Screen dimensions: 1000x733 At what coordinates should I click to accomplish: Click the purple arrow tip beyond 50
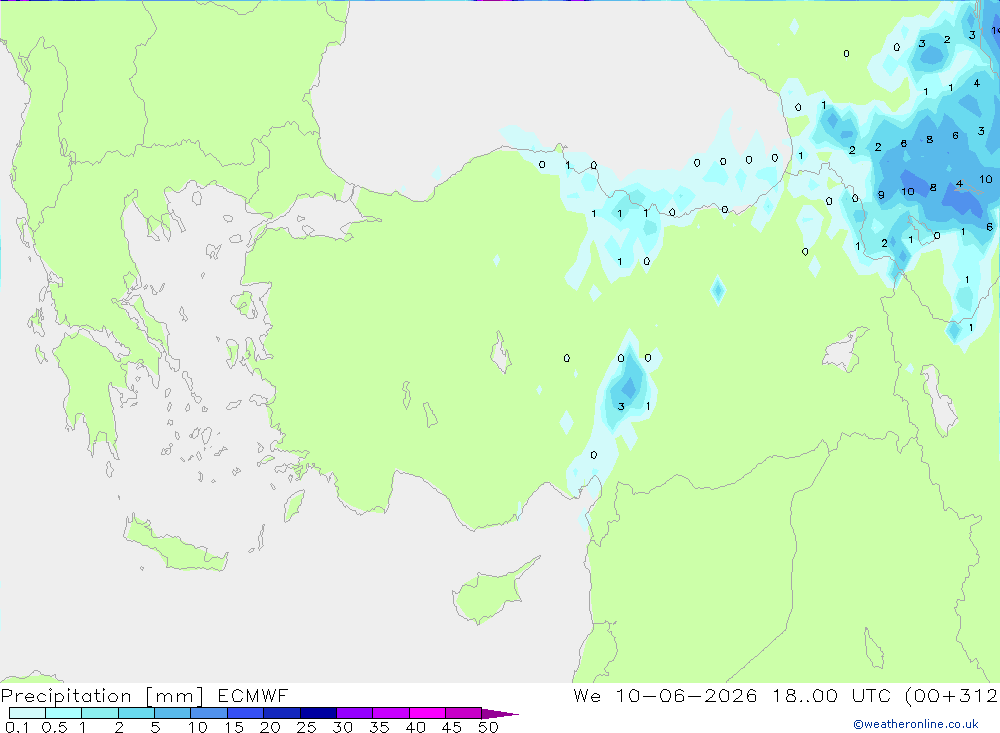pos(499,713)
